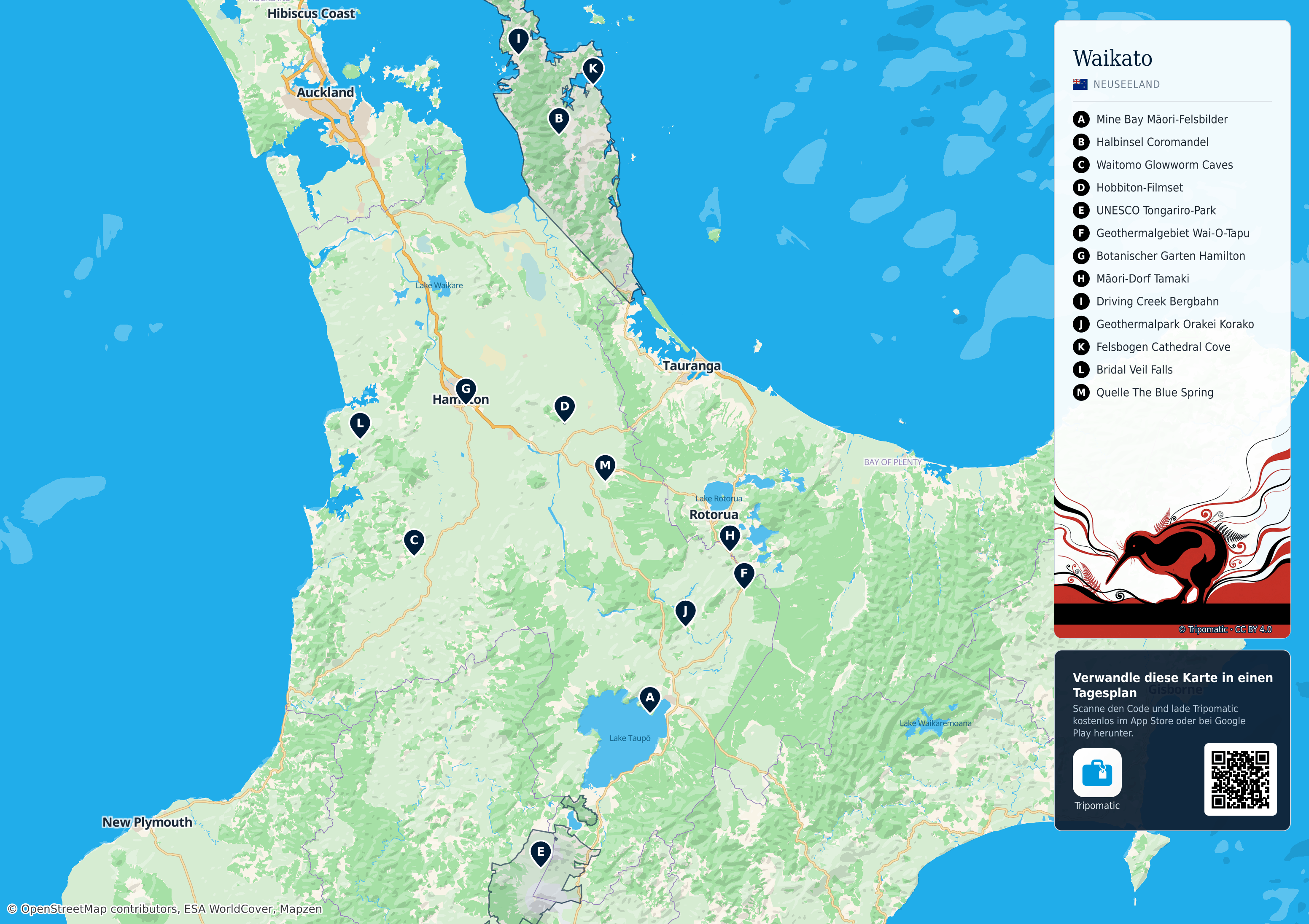The image size is (1309, 924).
Task: Click the 'Lake Waikare' map label
Action: pos(439,285)
